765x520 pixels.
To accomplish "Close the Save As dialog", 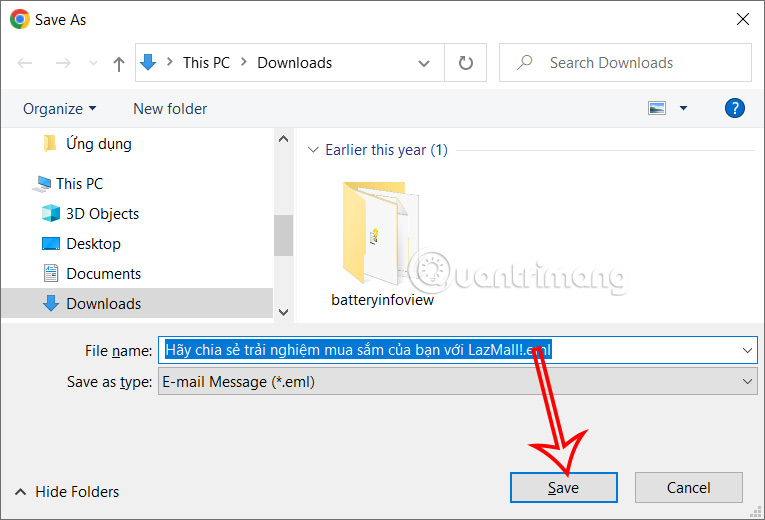I will tap(743, 19).
